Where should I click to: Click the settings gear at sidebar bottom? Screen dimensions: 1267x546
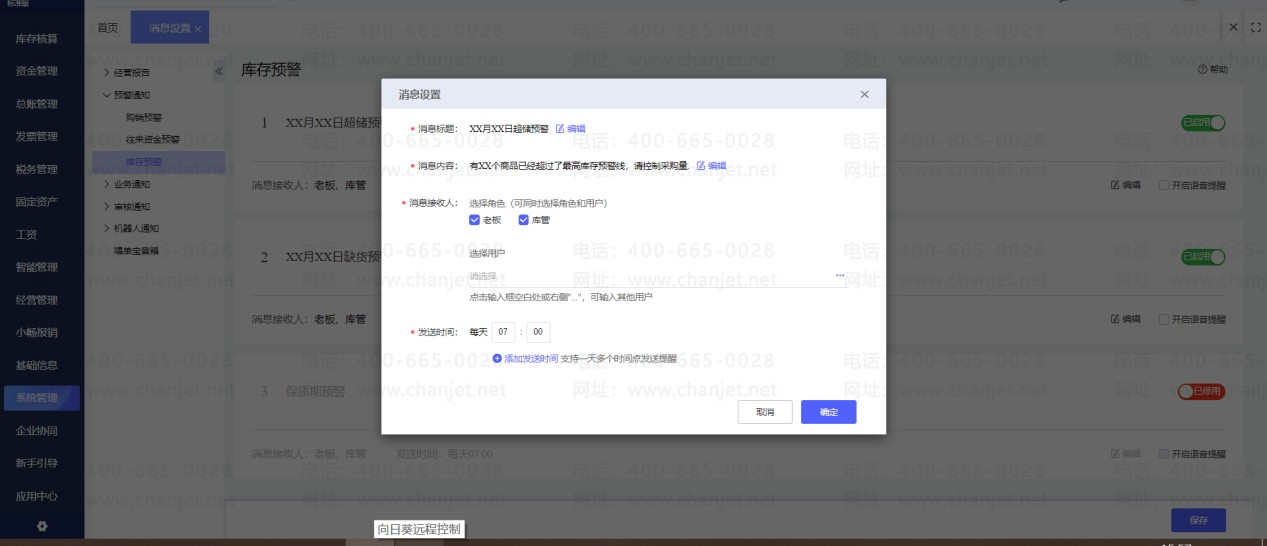[42, 526]
